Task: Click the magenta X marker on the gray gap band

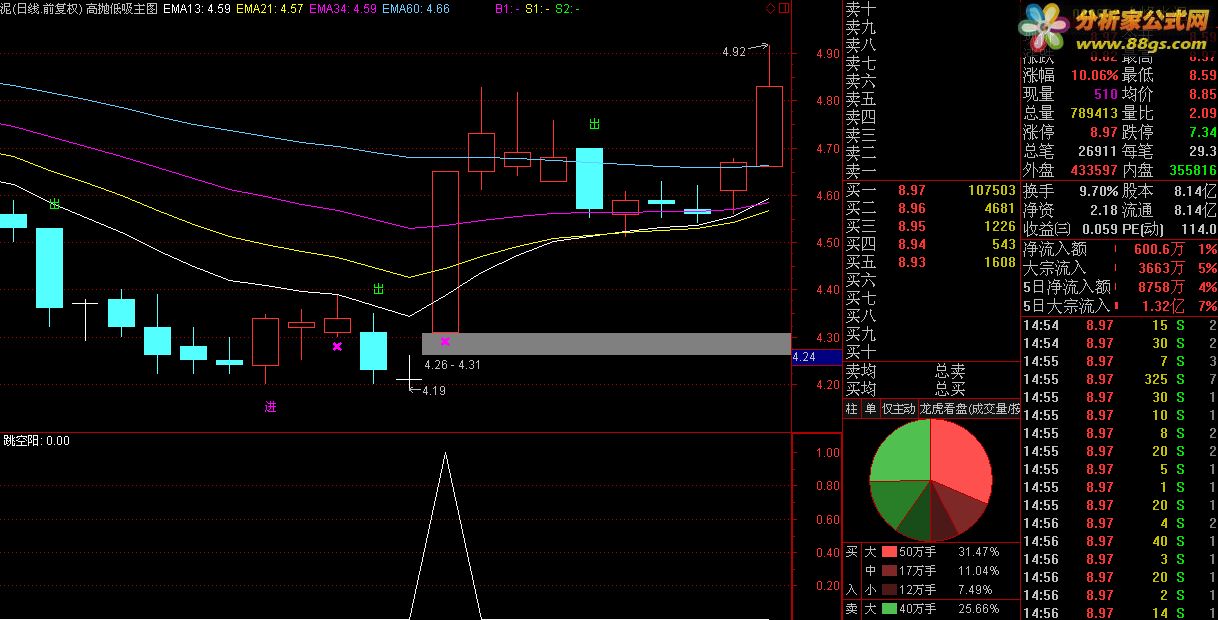Action: (445, 341)
